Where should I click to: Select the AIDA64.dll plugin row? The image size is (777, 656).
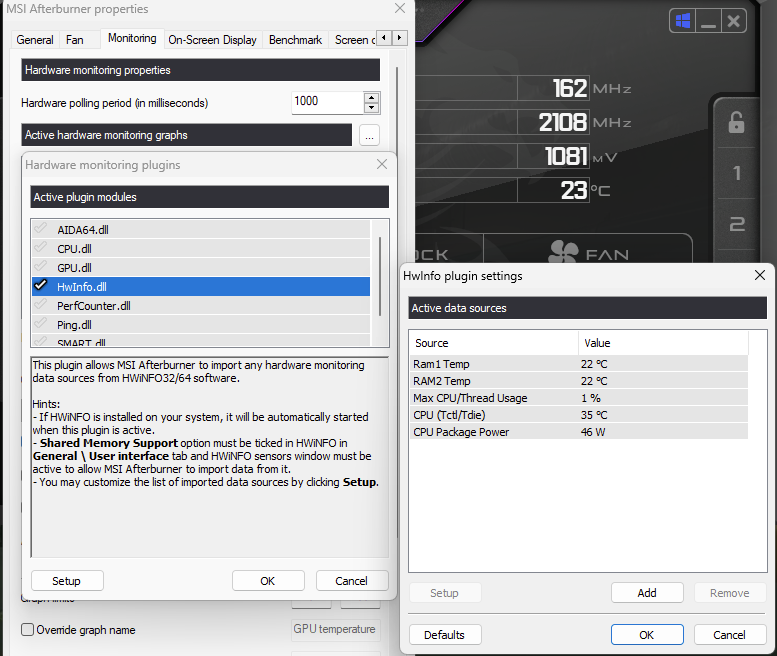click(201, 229)
